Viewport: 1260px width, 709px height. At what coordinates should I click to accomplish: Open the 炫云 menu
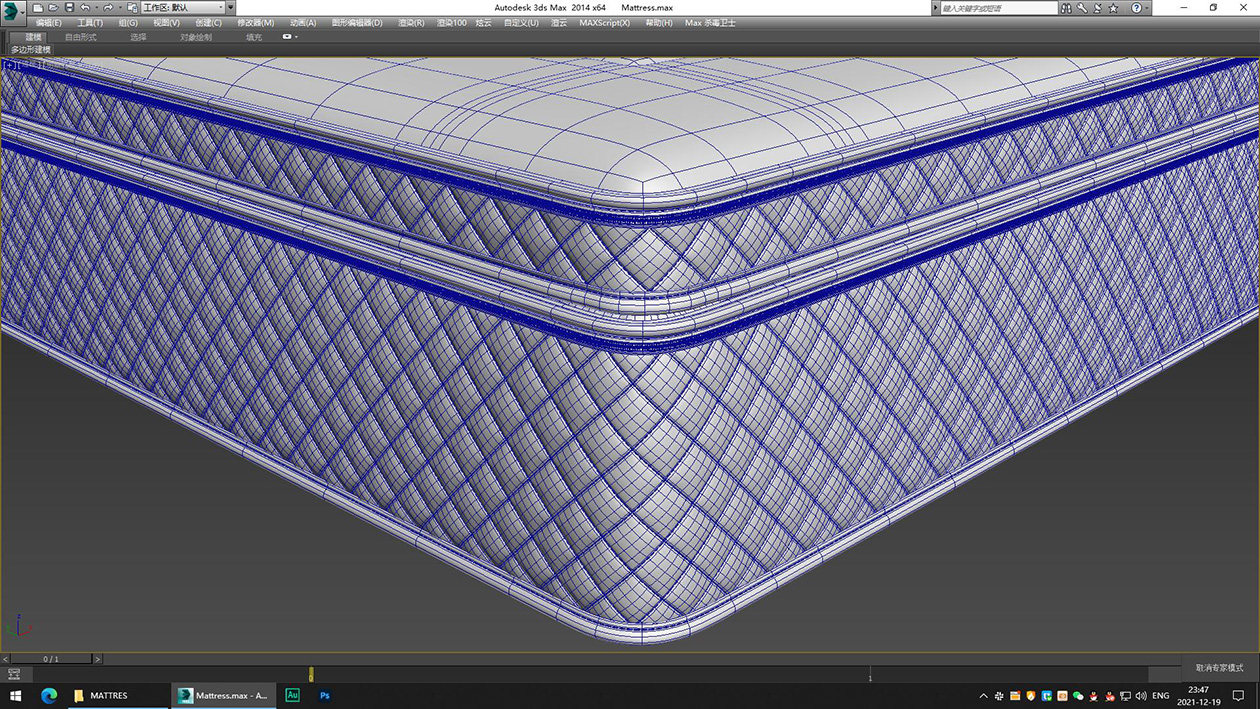tap(484, 22)
